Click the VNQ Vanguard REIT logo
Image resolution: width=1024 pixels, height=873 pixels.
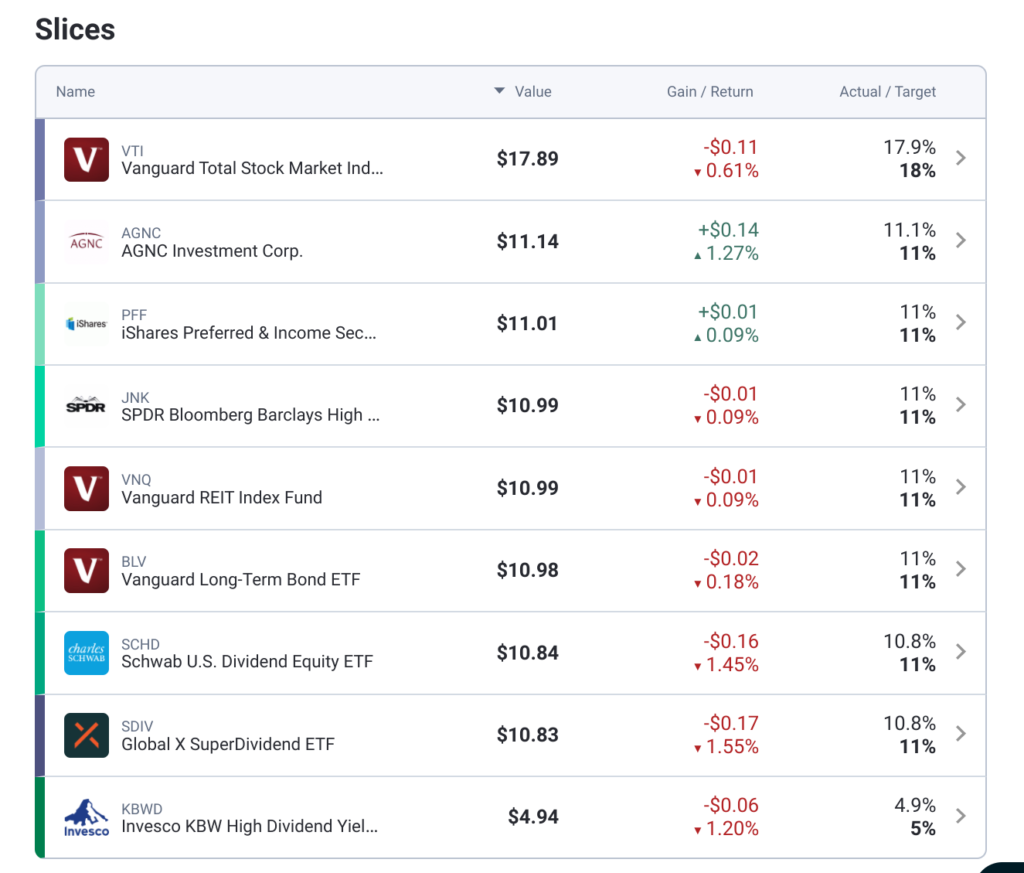click(86, 488)
